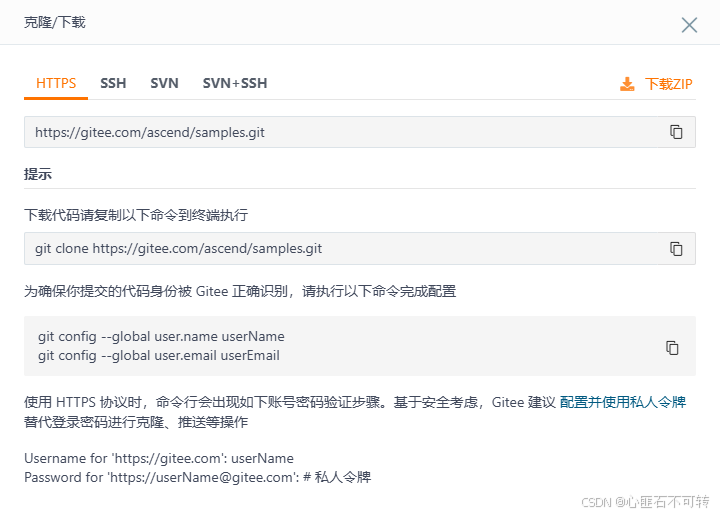Image resolution: width=720 pixels, height=515 pixels.
Task: Click the 提示 heading
Action: tap(38, 174)
